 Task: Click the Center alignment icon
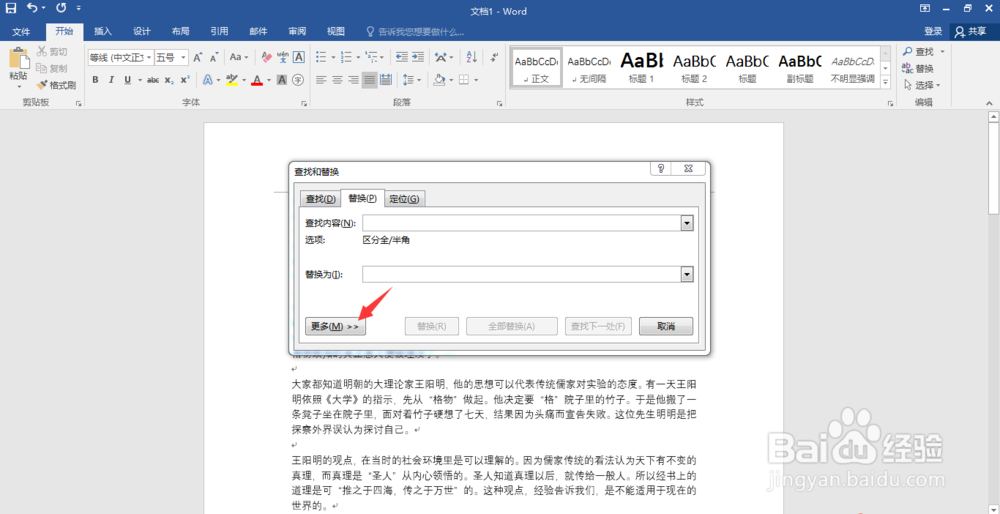[x=337, y=80]
